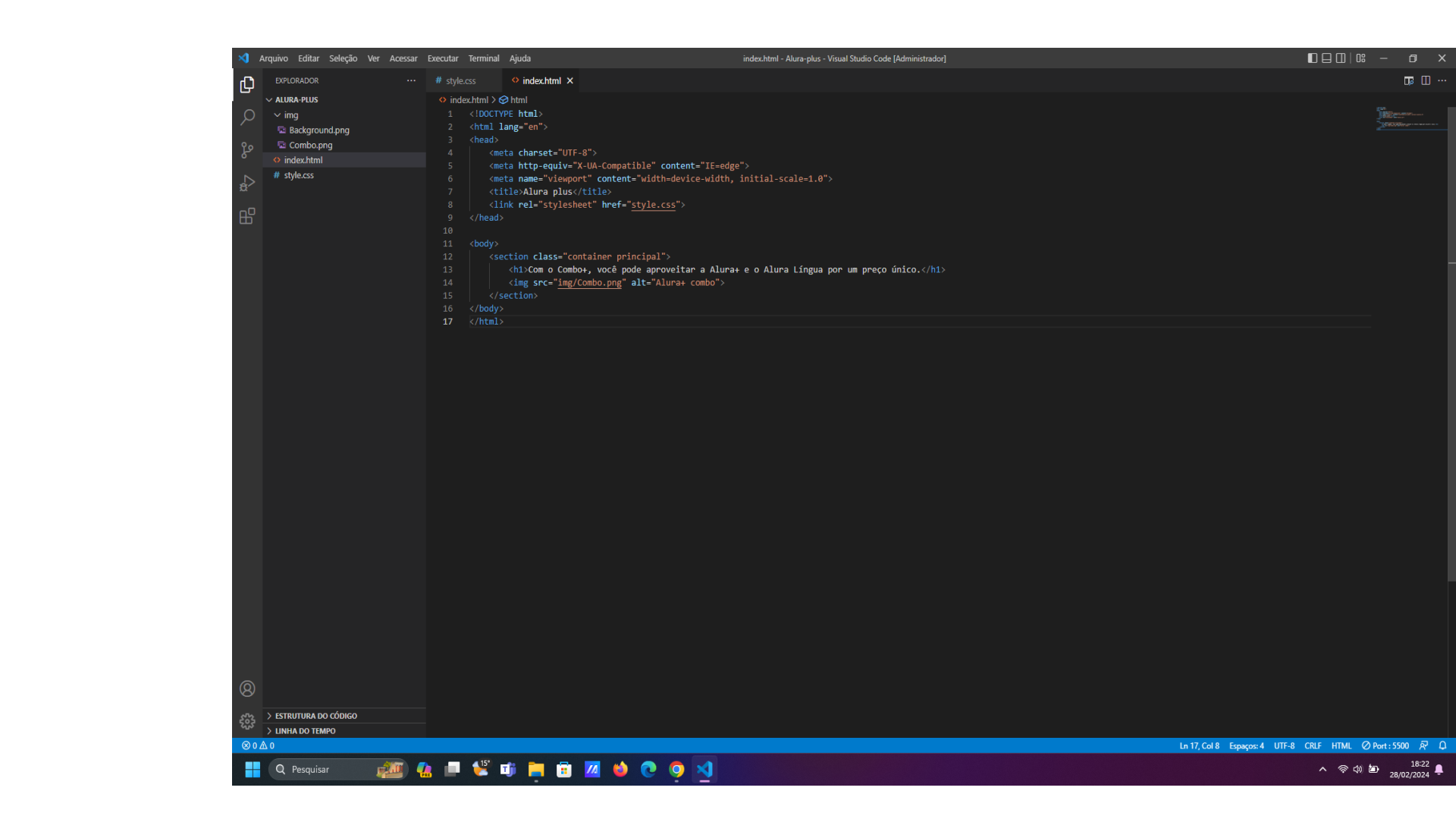Change language mode HTML
The width and height of the screenshot is (1456, 819).
[1341, 745]
